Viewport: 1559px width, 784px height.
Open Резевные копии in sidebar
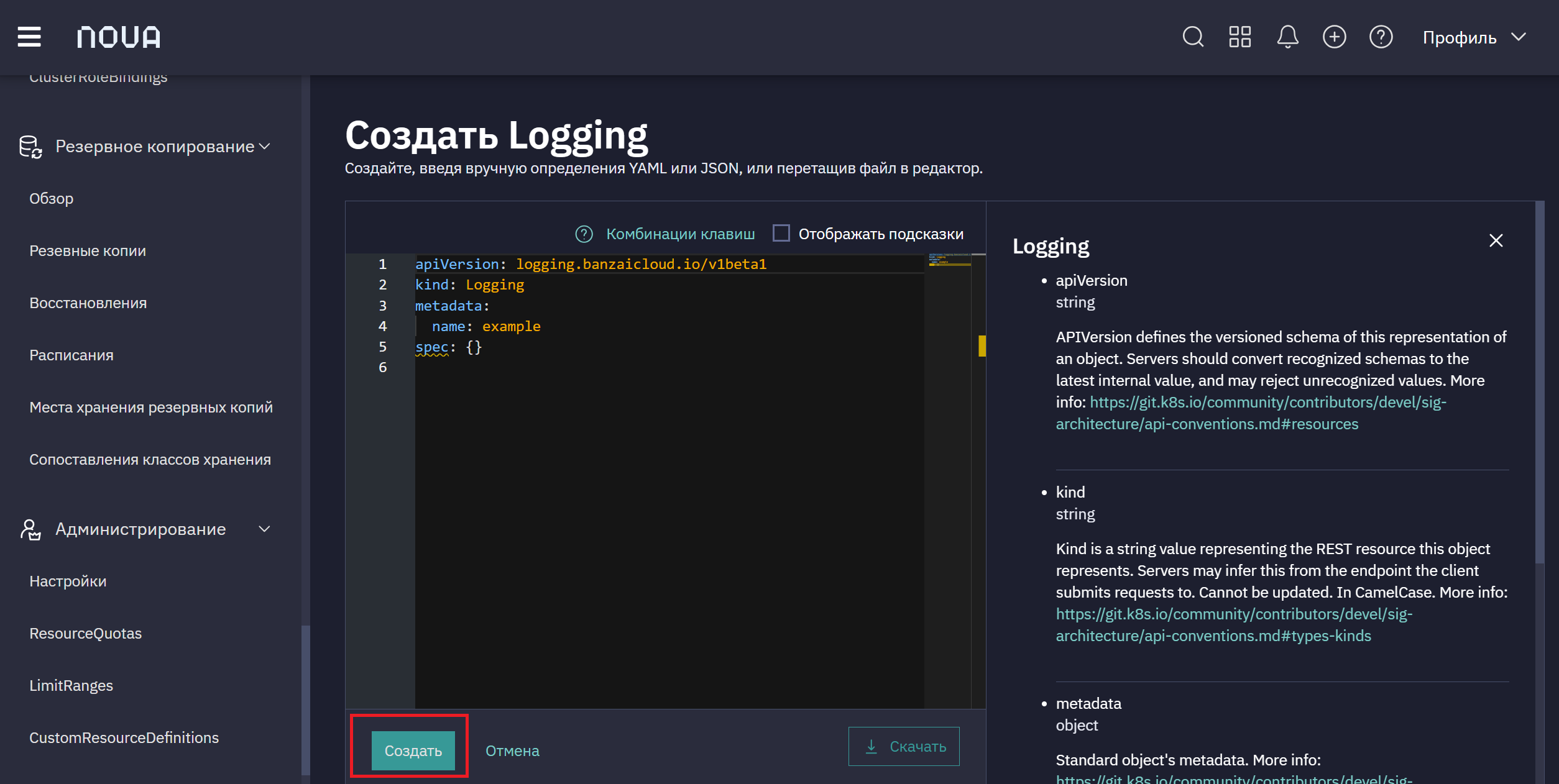(88, 251)
